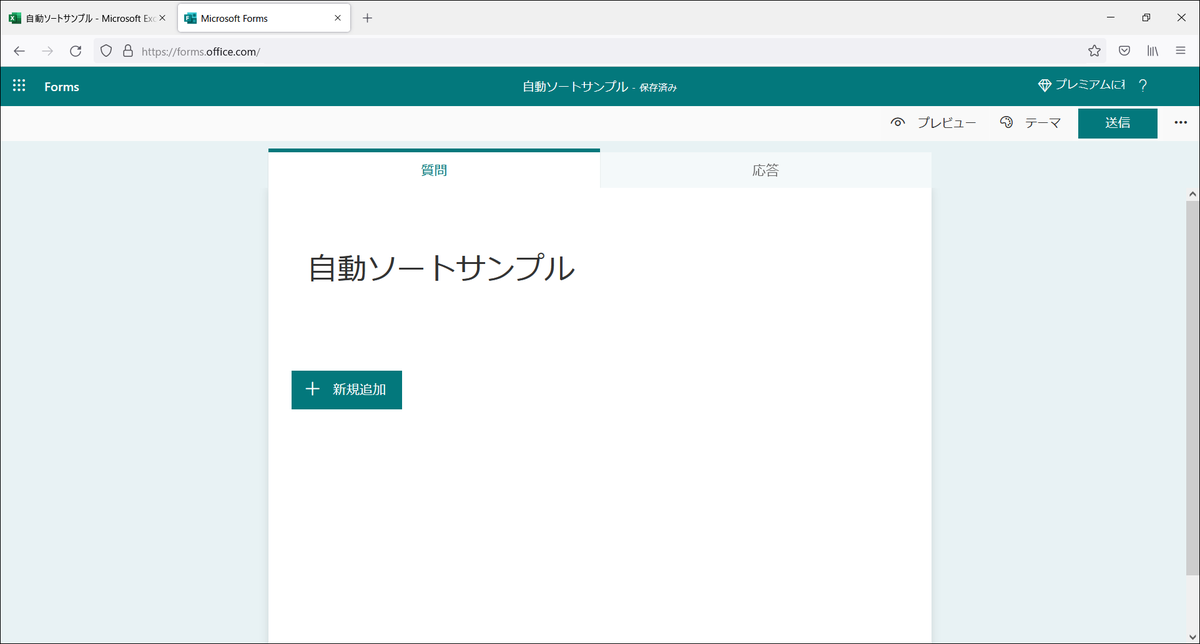1200x644 pixels.
Task: Open the テーマ theme picker icon
Action: coord(1006,122)
